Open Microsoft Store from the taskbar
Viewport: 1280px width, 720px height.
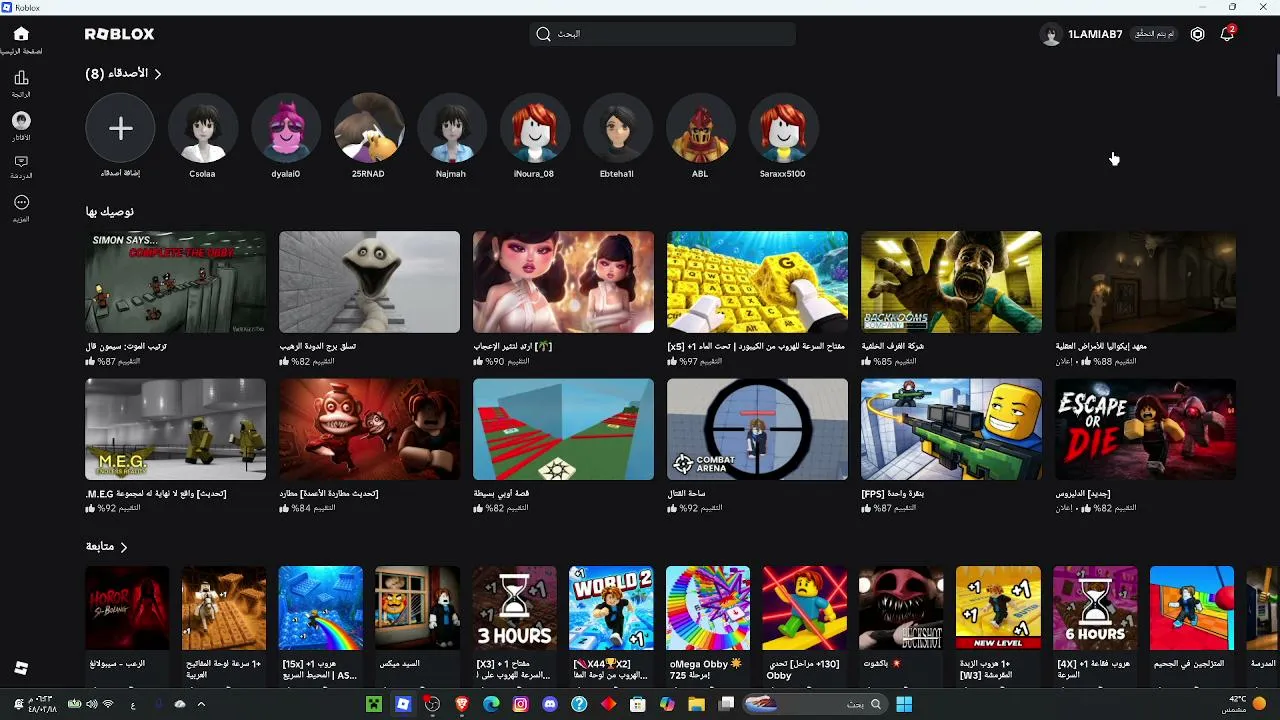click(x=638, y=704)
